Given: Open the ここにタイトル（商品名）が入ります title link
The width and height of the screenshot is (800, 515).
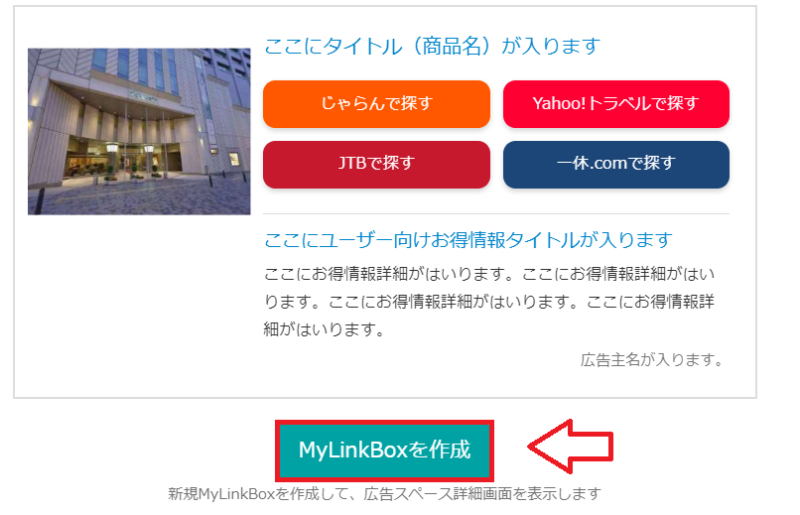Looking at the screenshot, I should [432, 46].
